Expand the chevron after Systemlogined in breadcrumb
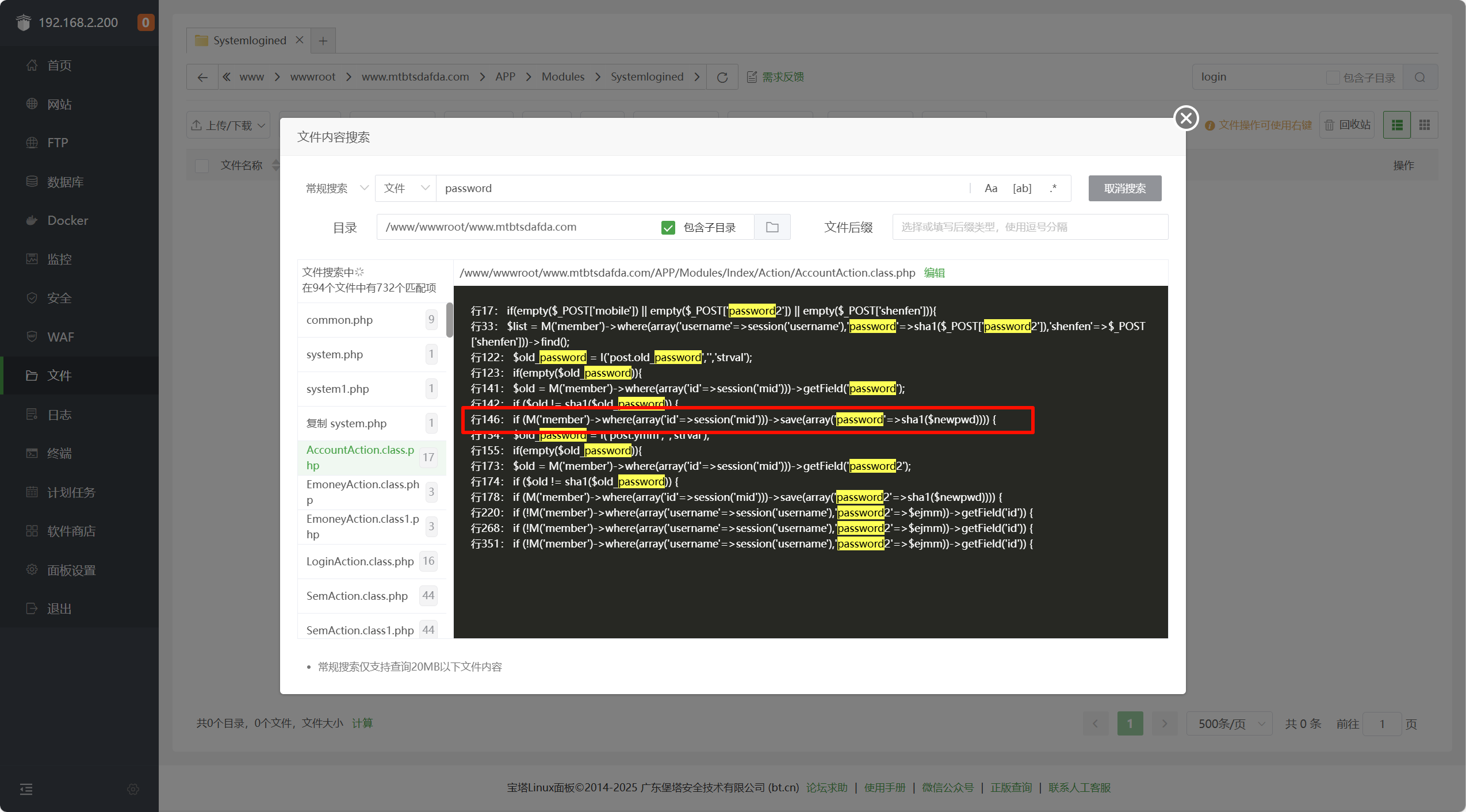The image size is (1466, 812). tap(697, 77)
